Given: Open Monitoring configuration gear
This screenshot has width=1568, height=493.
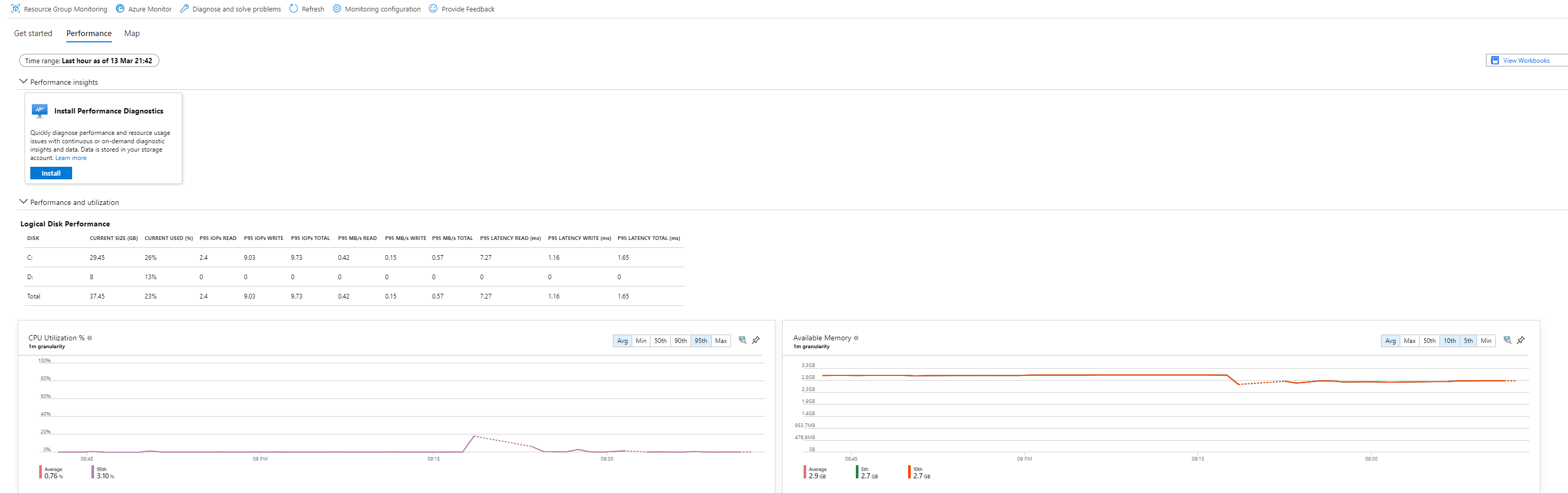Looking at the screenshot, I should coord(337,9).
